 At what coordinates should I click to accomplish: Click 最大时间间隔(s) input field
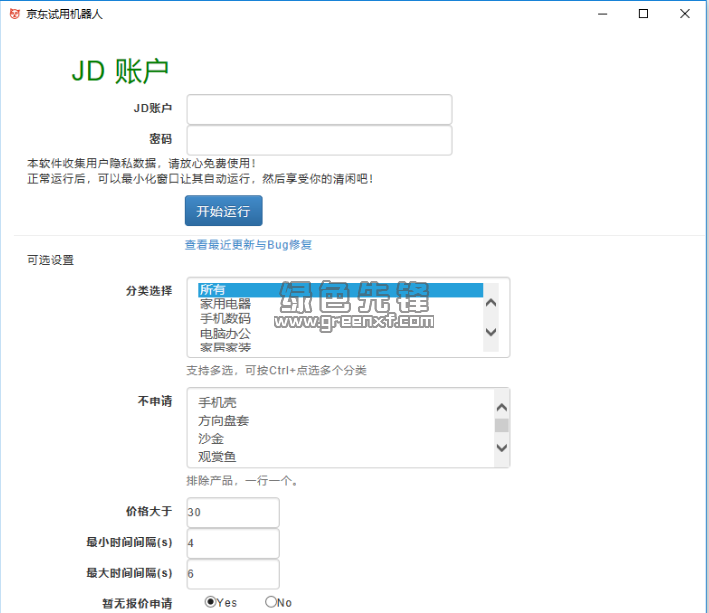[x=233, y=574]
